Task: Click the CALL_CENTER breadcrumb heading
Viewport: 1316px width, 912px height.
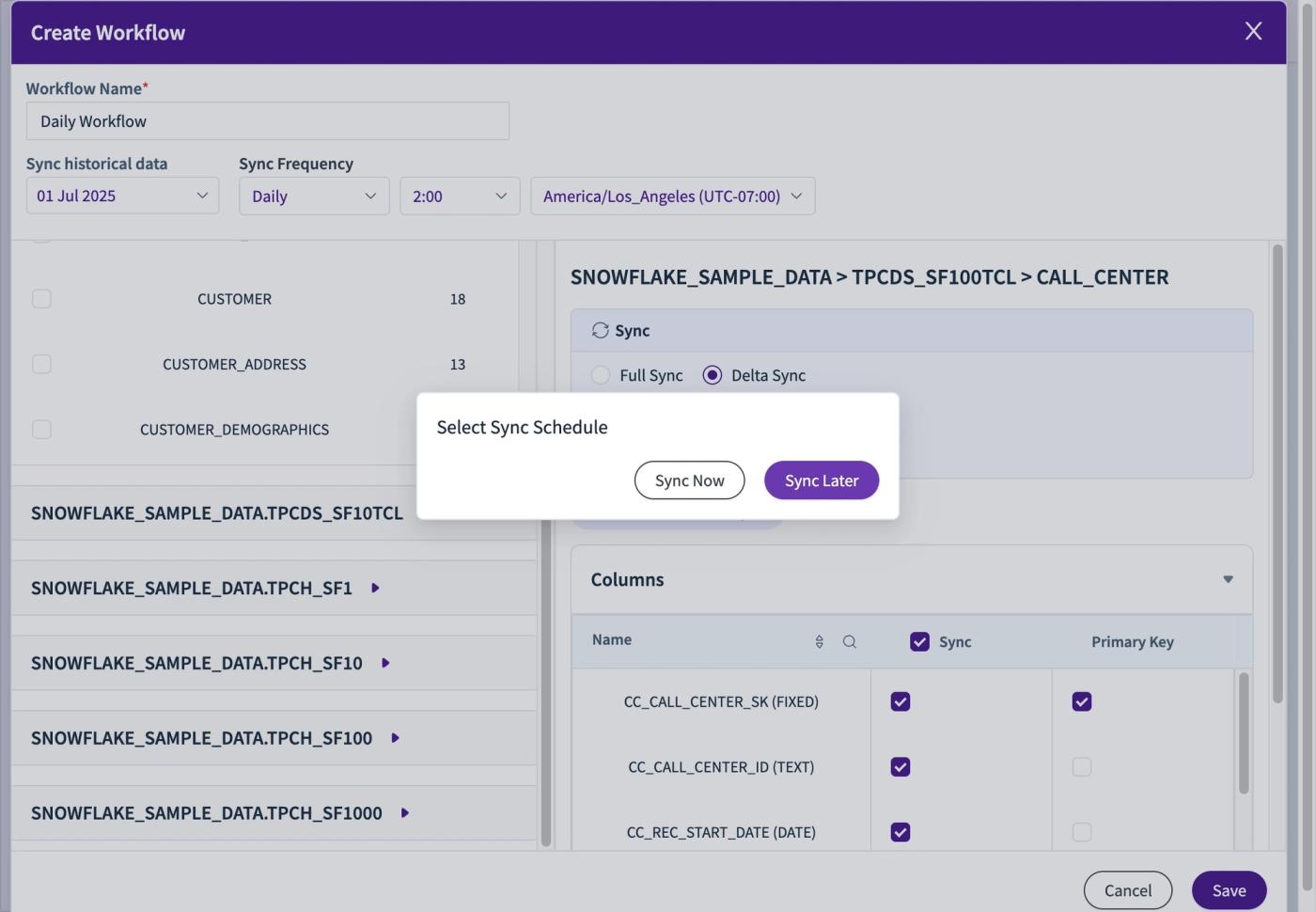Action: click(x=1102, y=277)
